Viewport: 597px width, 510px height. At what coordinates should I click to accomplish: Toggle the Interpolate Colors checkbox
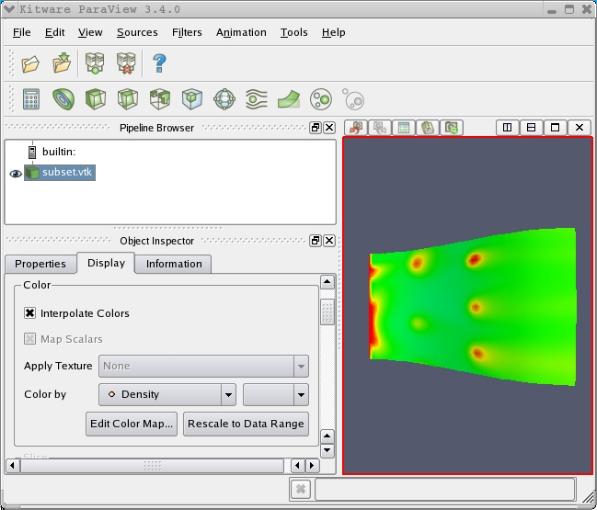click(30, 313)
